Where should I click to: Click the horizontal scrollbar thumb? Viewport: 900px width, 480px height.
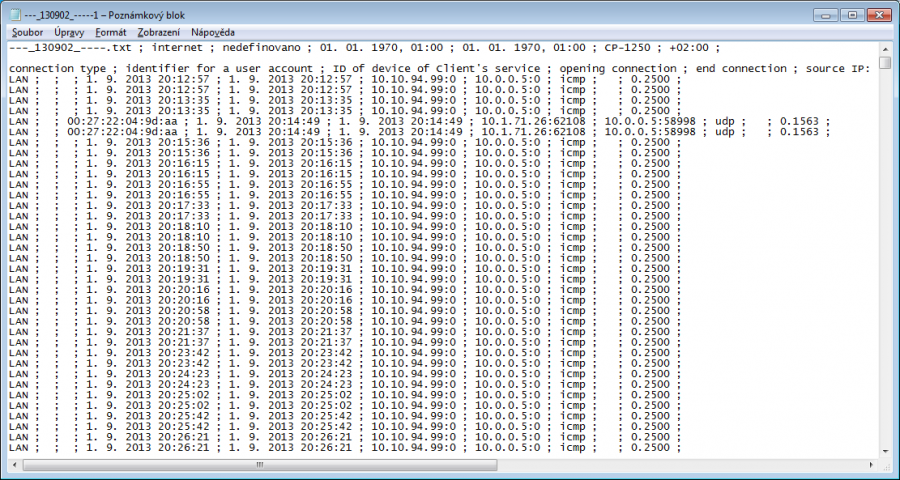point(260,464)
